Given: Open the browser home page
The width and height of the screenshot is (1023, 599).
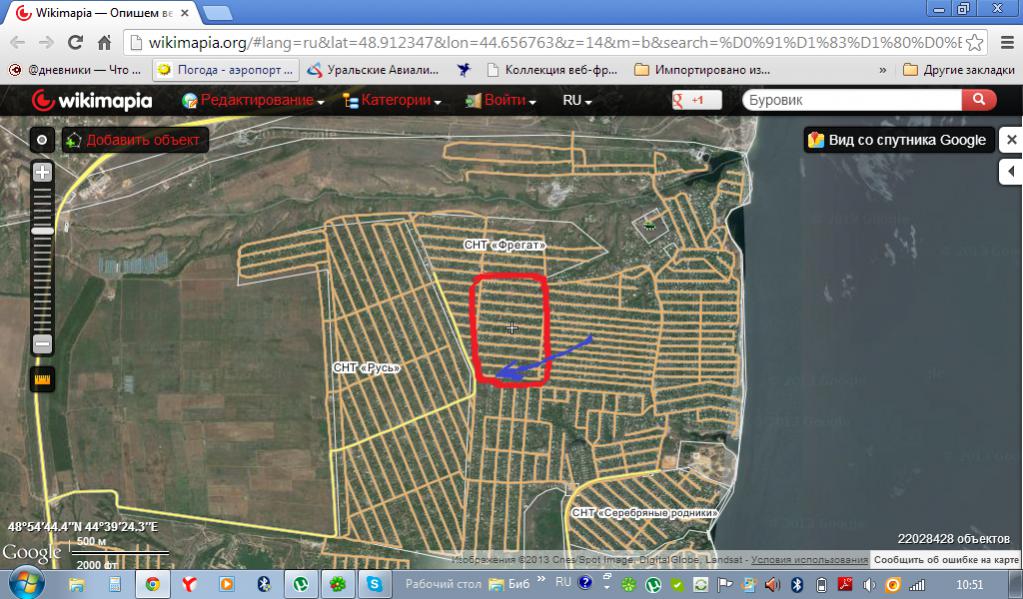Looking at the screenshot, I should tap(104, 42).
